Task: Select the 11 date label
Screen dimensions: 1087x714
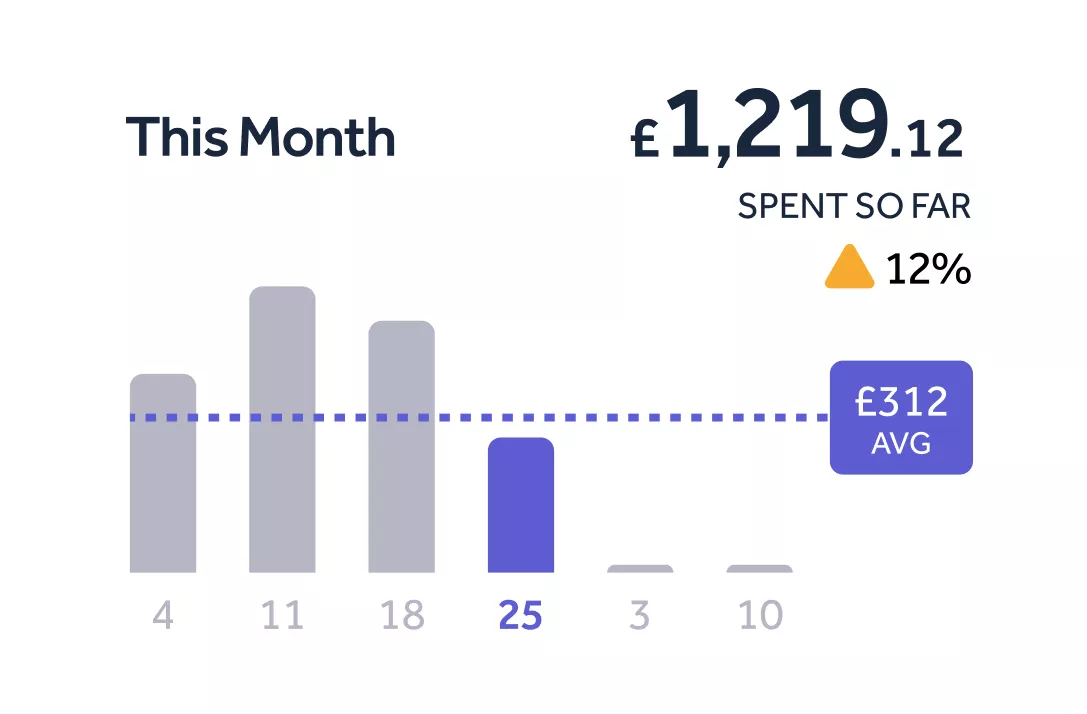Action: point(282,616)
